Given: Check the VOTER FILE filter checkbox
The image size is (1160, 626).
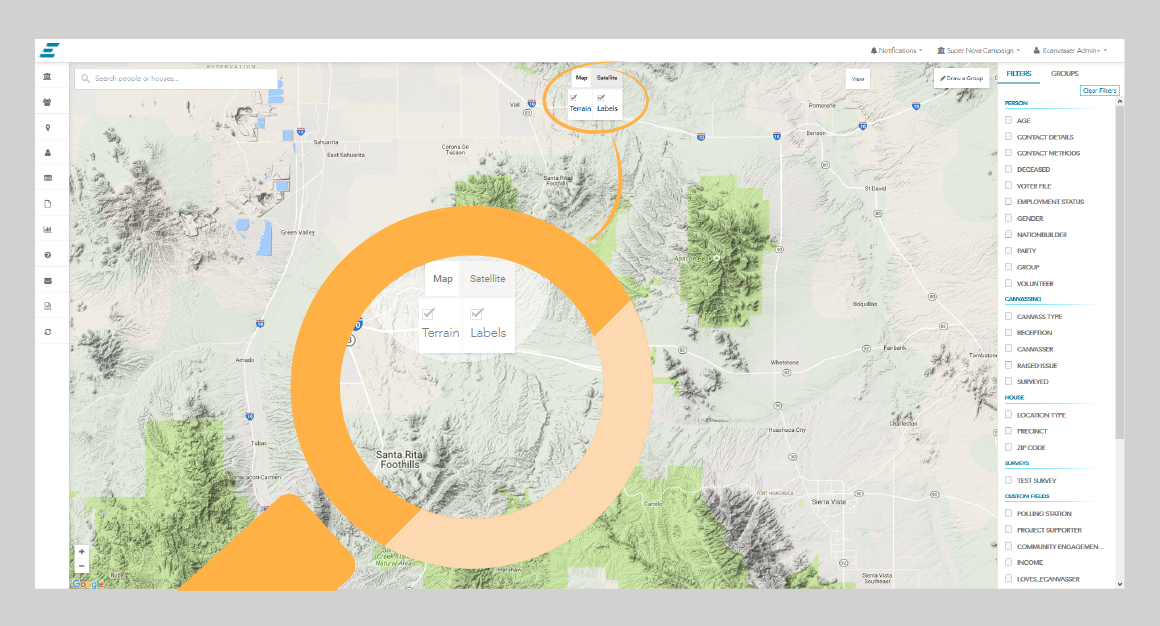Looking at the screenshot, I should click(x=1008, y=185).
